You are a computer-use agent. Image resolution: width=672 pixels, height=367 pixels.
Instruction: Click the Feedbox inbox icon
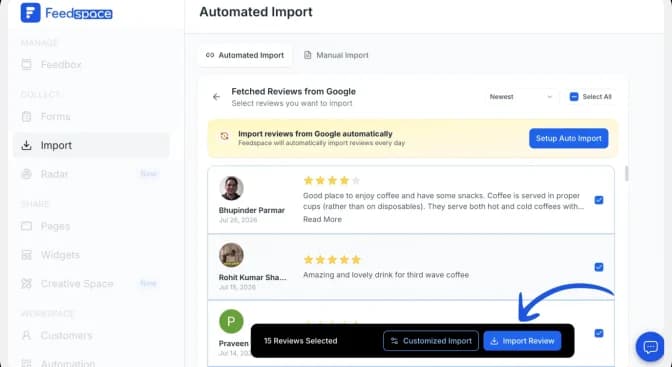pos(27,65)
